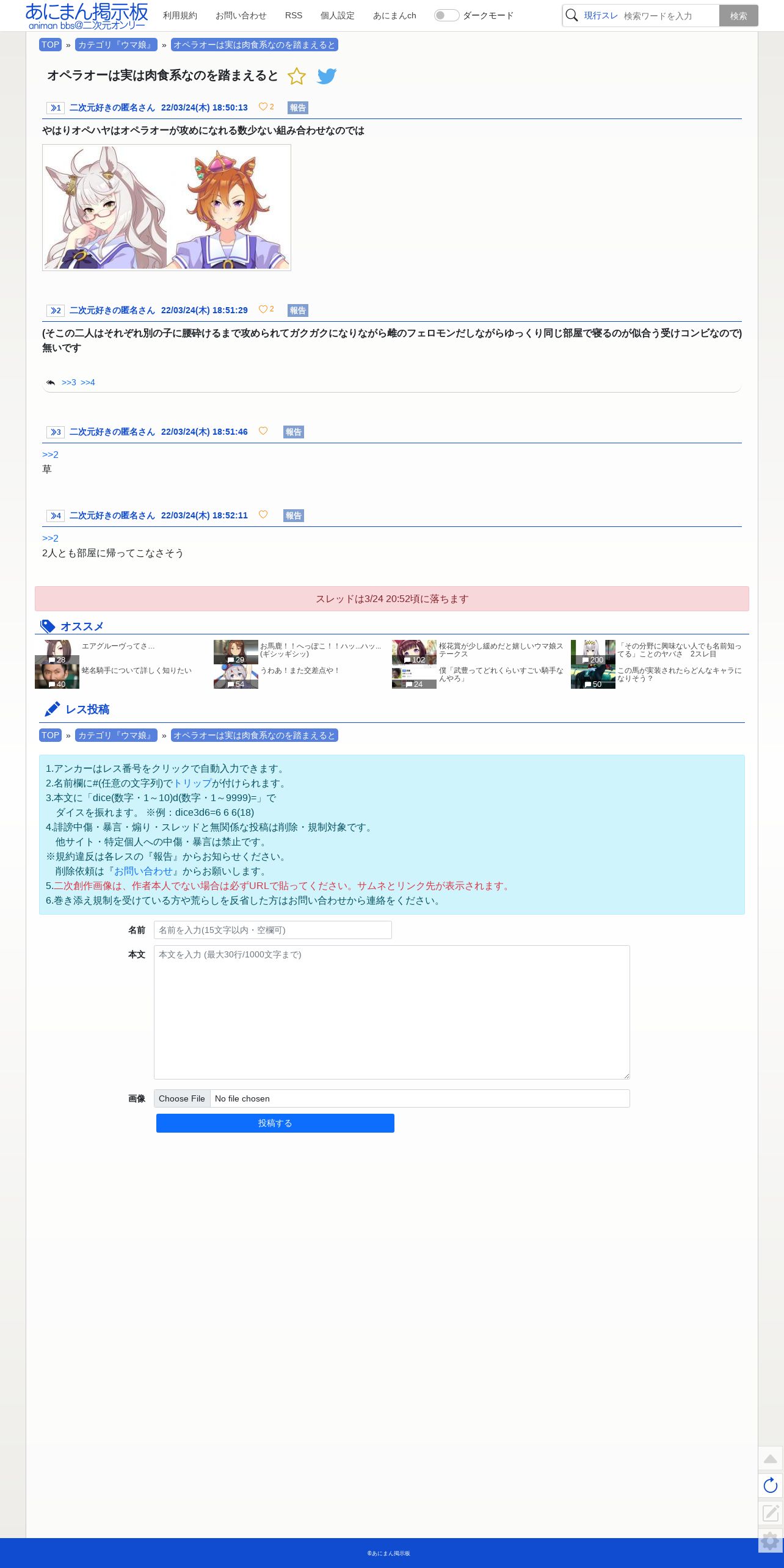Click the post number 4 anchor badge
784x1568 pixels.
pyautogui.click(x=56, y=516)
